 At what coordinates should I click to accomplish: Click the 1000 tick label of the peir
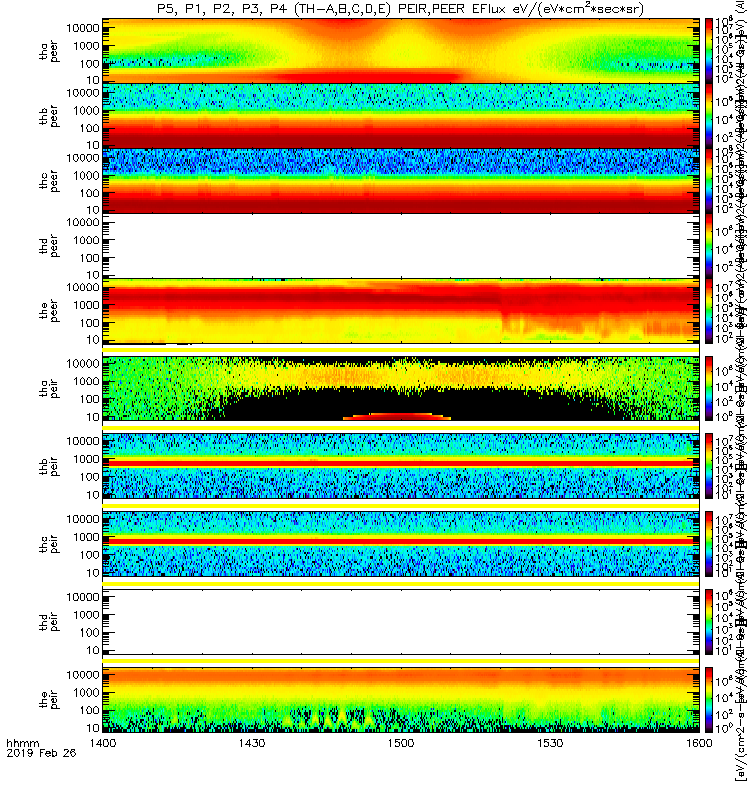[x=86, y=692]
